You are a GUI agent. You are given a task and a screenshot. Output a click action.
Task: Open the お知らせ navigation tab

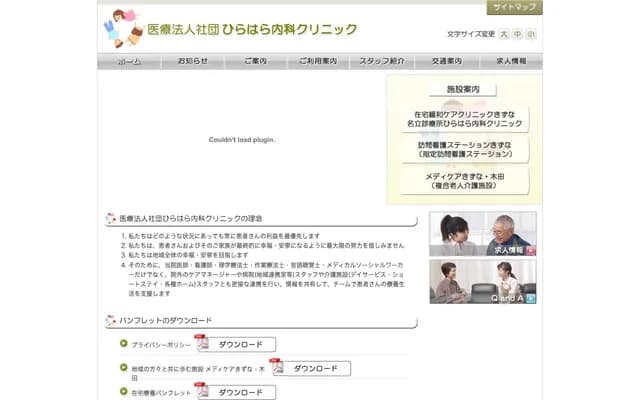(x=192, y=61)
